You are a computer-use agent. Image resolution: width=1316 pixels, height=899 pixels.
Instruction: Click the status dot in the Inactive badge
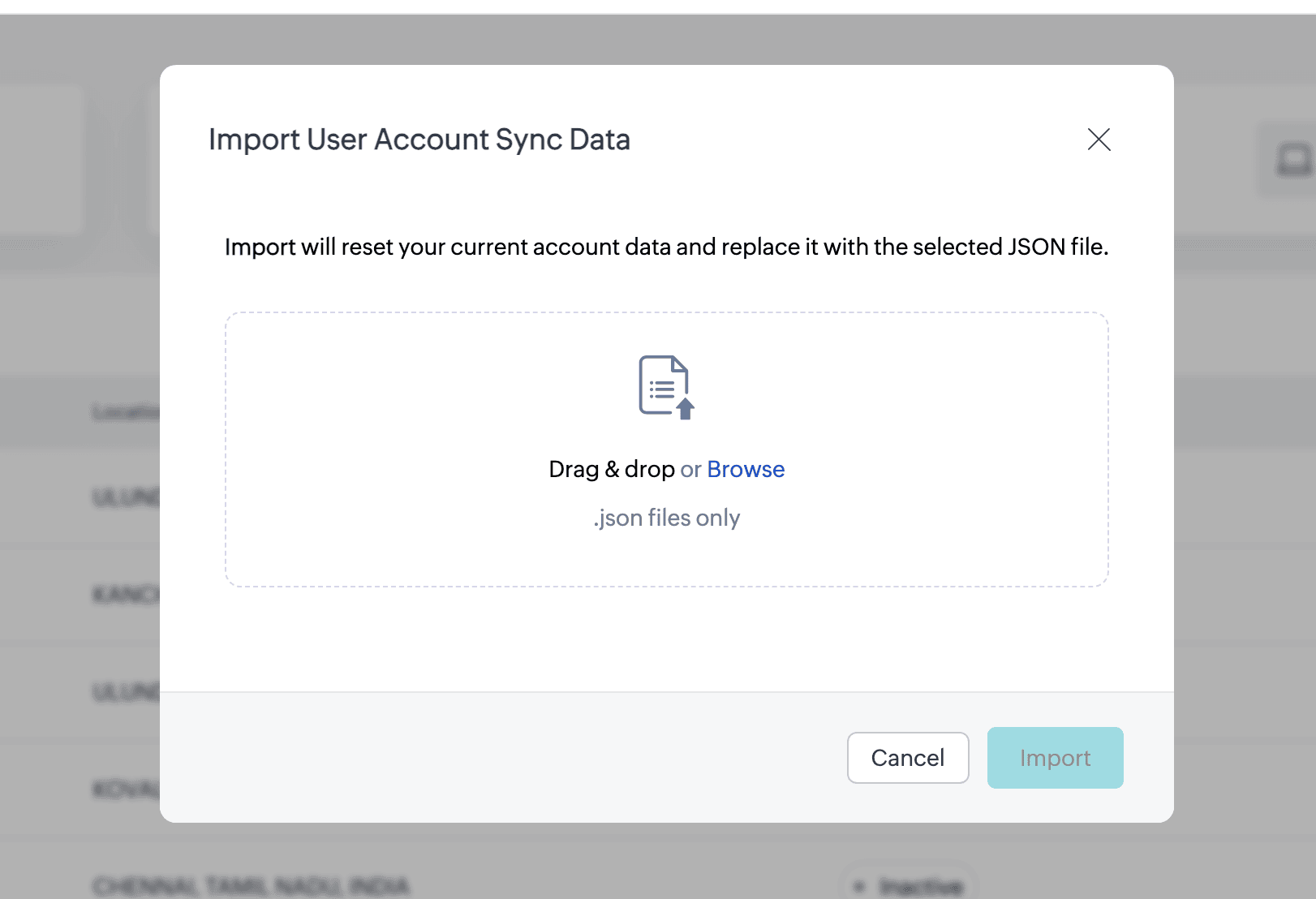(859, 886)
